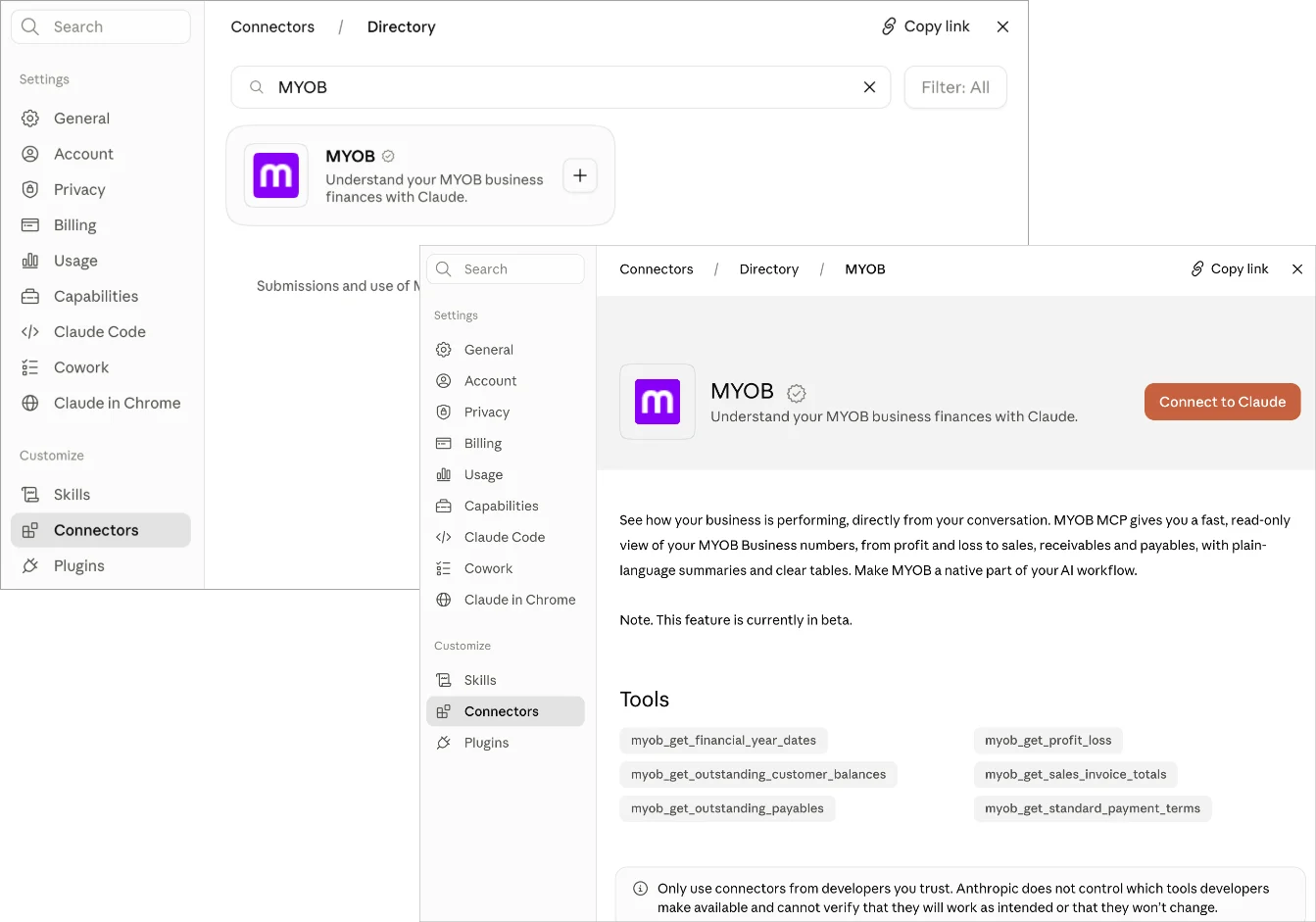This screenshot has height=922, width=1316.
Task: Click verified badge on MYOB Directory card
Action: (x=388, y=156)
